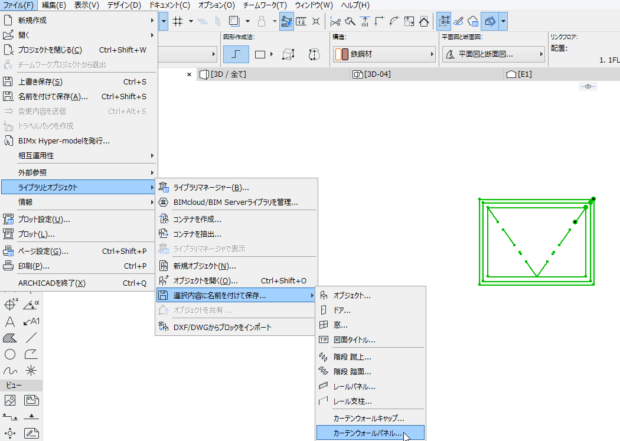Open the ドキュメント(C) menu
This screenshot has height=441, width=620.
click(169, 5)
